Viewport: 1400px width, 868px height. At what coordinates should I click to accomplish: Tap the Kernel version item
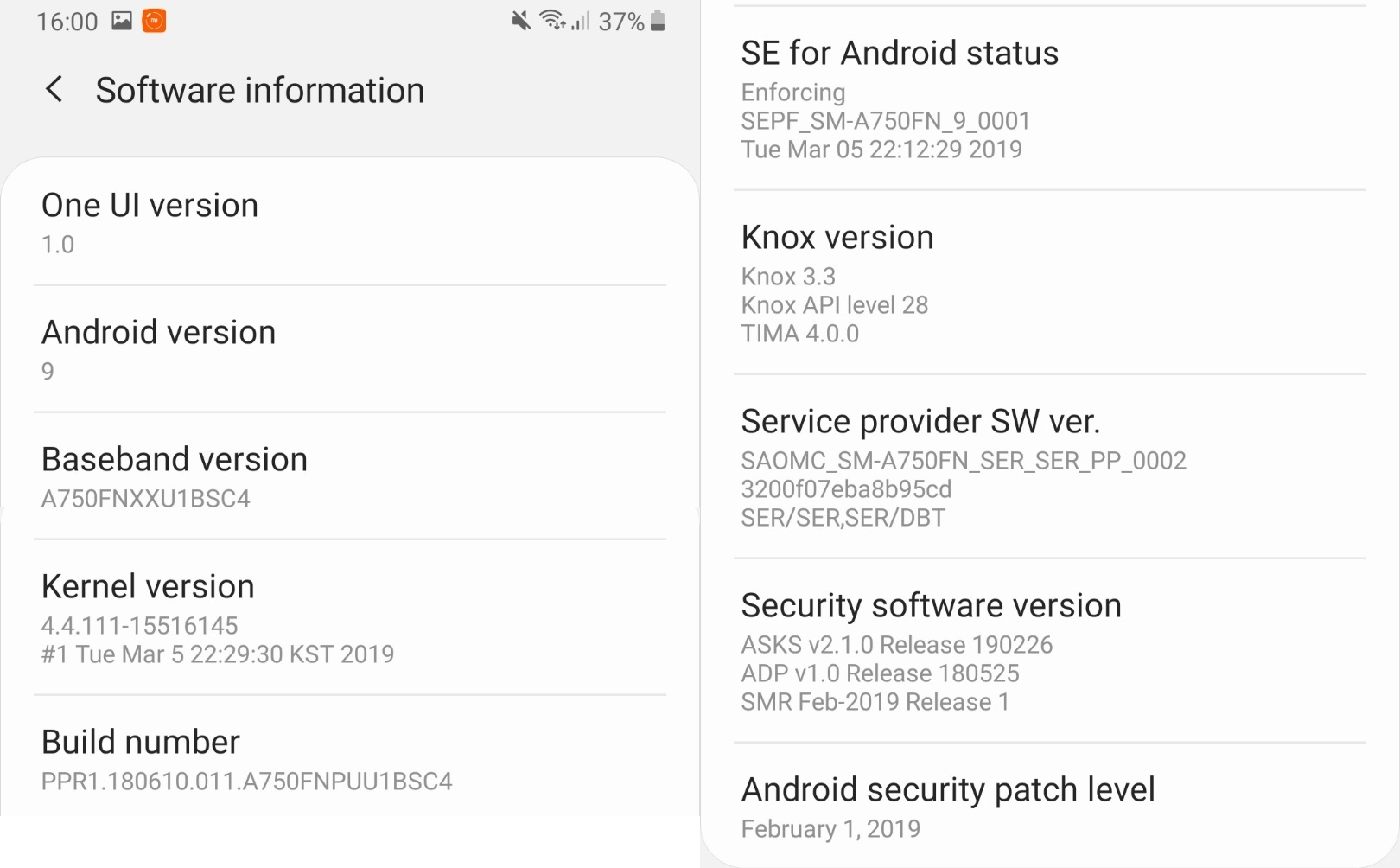pos(350,617)
